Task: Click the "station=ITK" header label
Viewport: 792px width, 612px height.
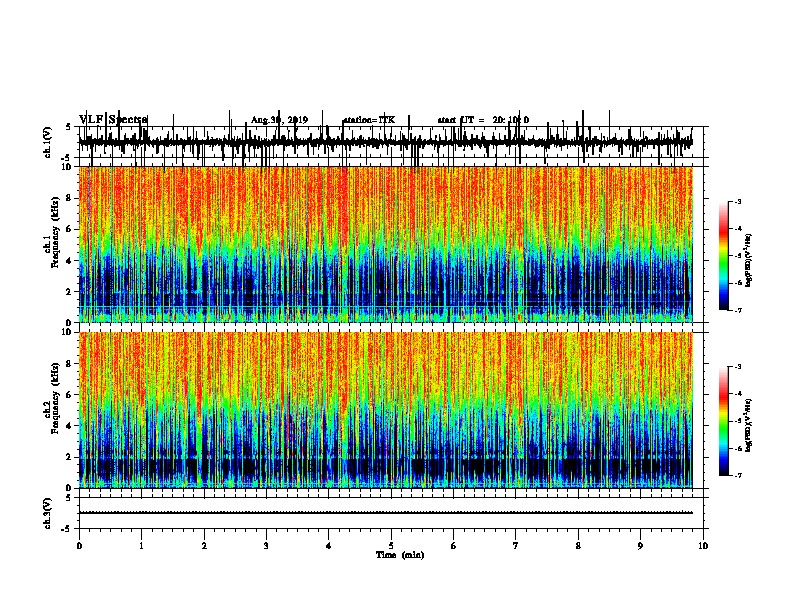Action: [x=369, y=120]
